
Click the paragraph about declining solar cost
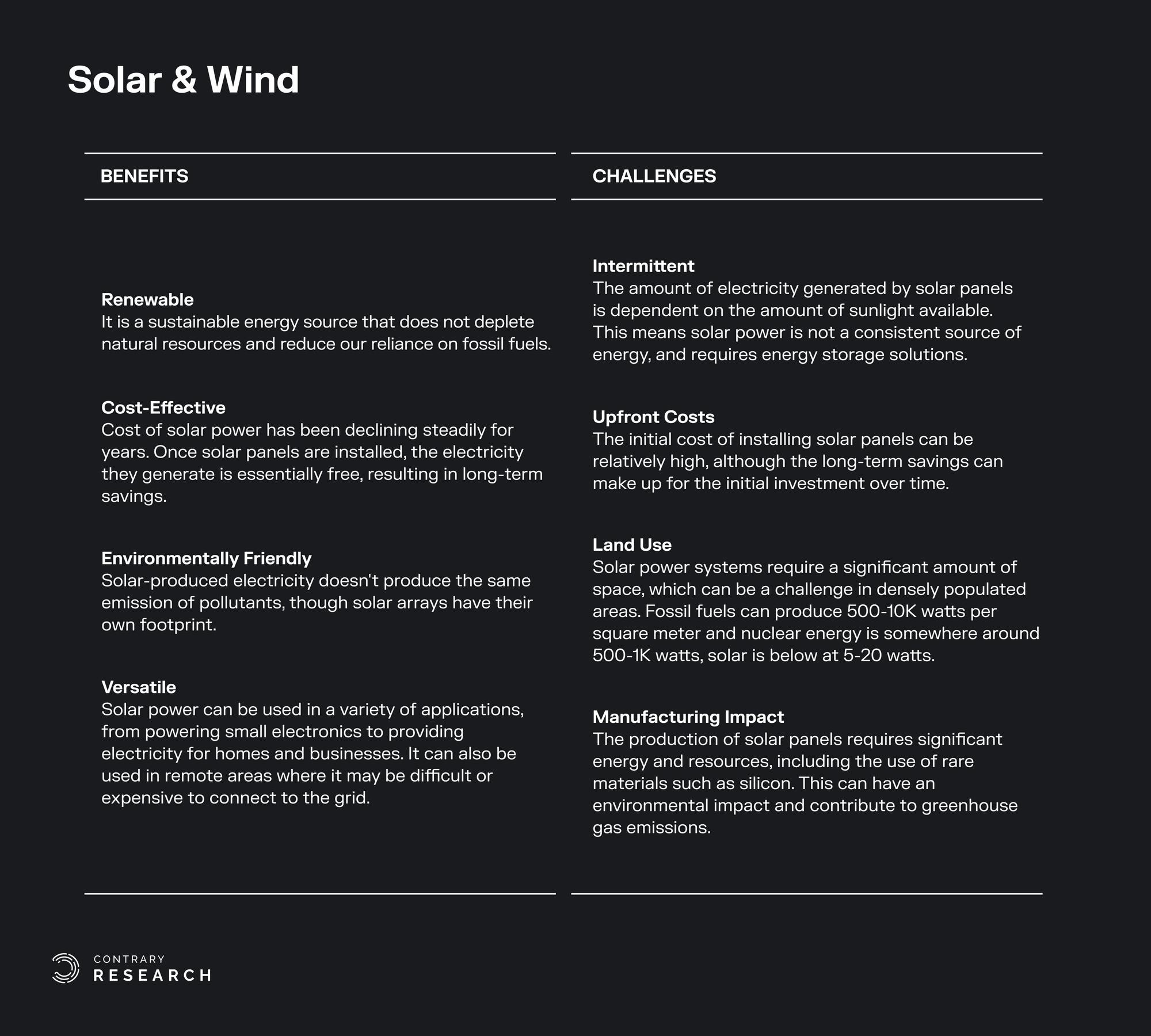point(322,463)
